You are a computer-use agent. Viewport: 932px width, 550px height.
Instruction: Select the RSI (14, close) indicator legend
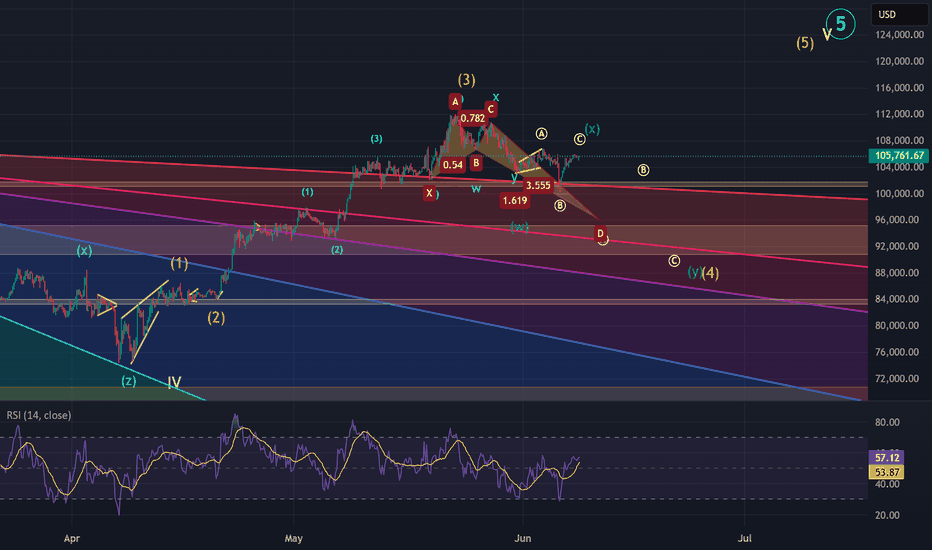pos(39,415)
